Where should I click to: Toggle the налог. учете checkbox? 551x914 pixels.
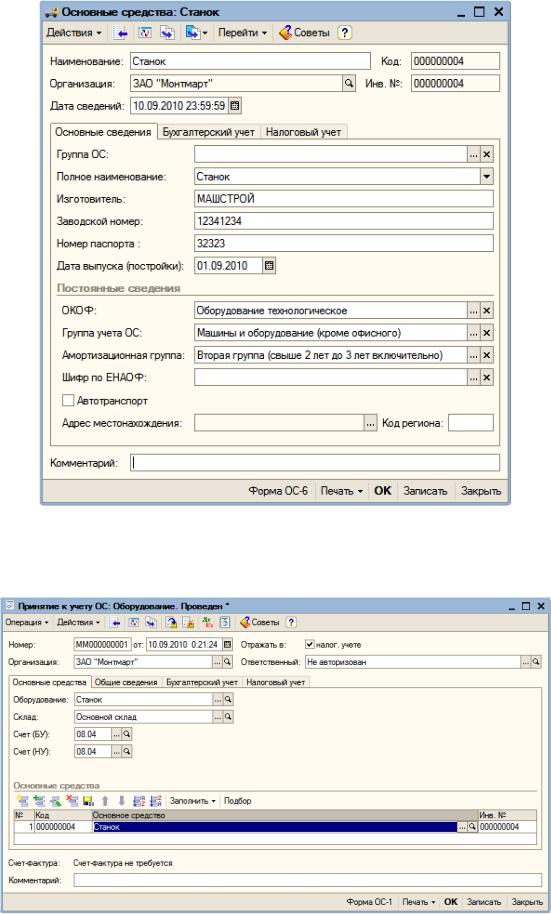pos(310,645)
